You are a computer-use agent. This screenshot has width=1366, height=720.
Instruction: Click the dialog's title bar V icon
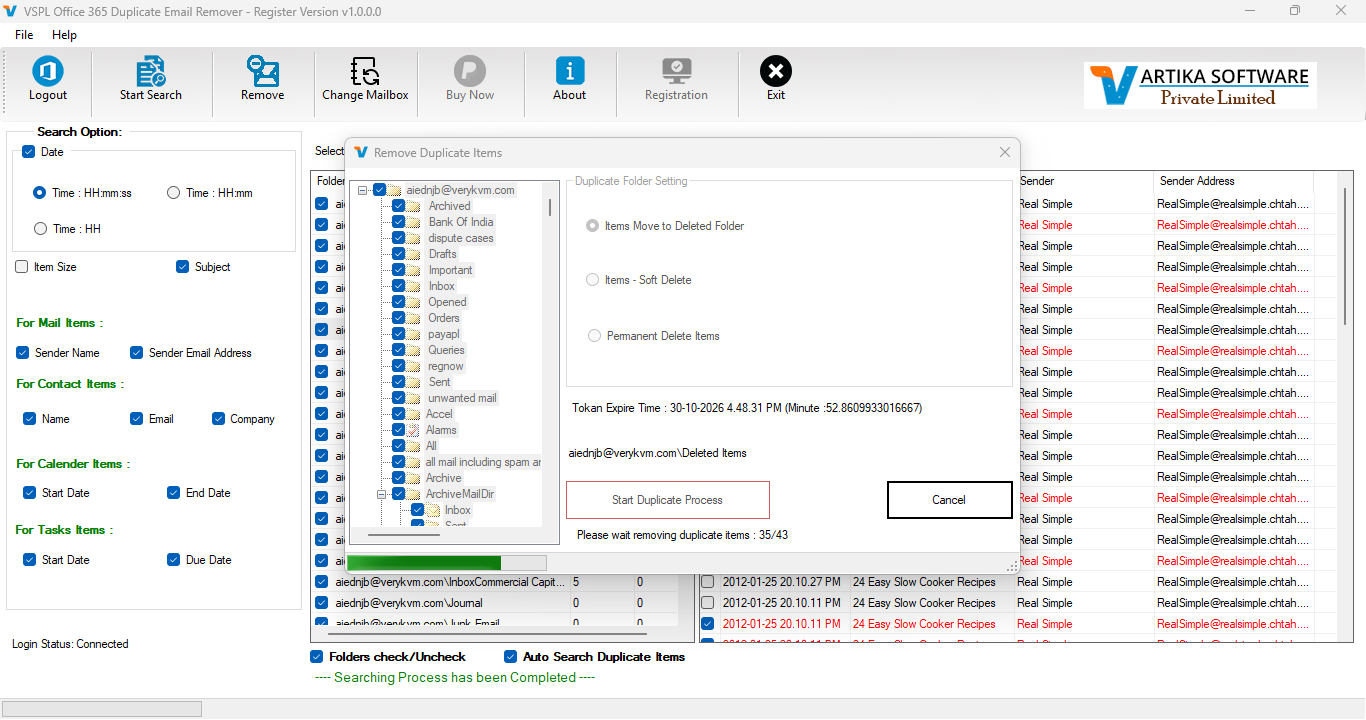[361, 152]
